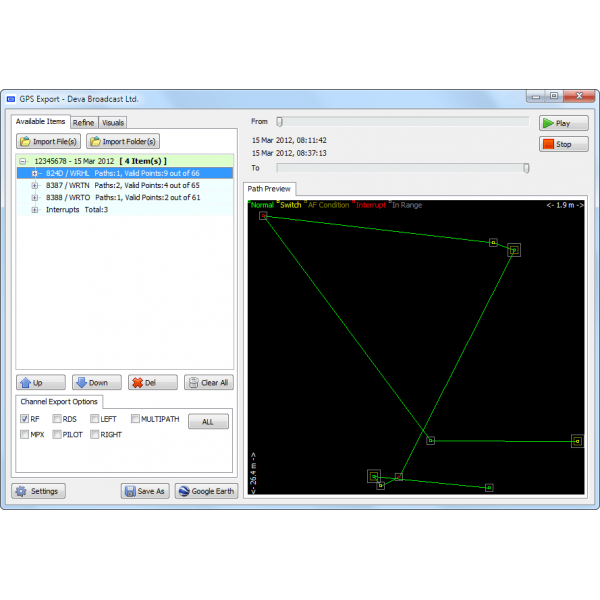600x600 pixels.
Task: Click the Stop button label
Action: 564,144
